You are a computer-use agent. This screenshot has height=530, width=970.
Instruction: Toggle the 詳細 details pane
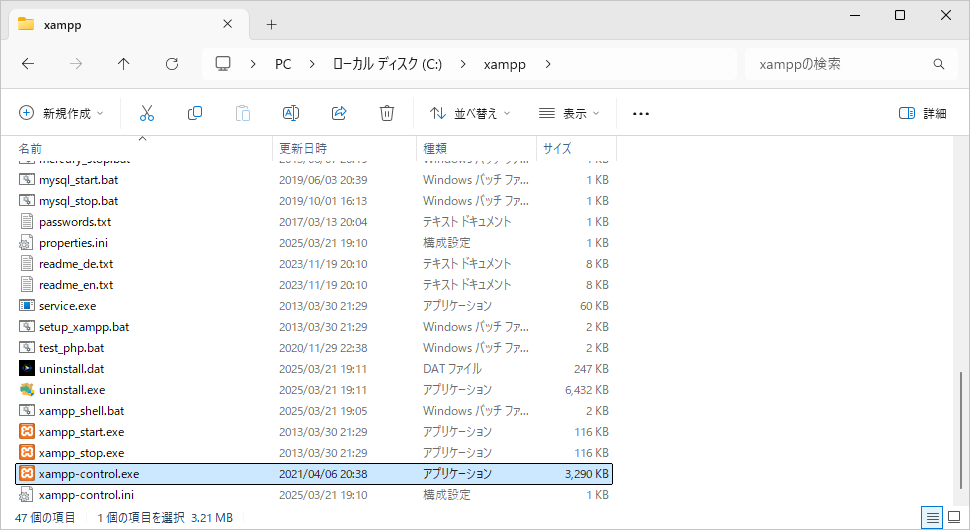point(923,113)
